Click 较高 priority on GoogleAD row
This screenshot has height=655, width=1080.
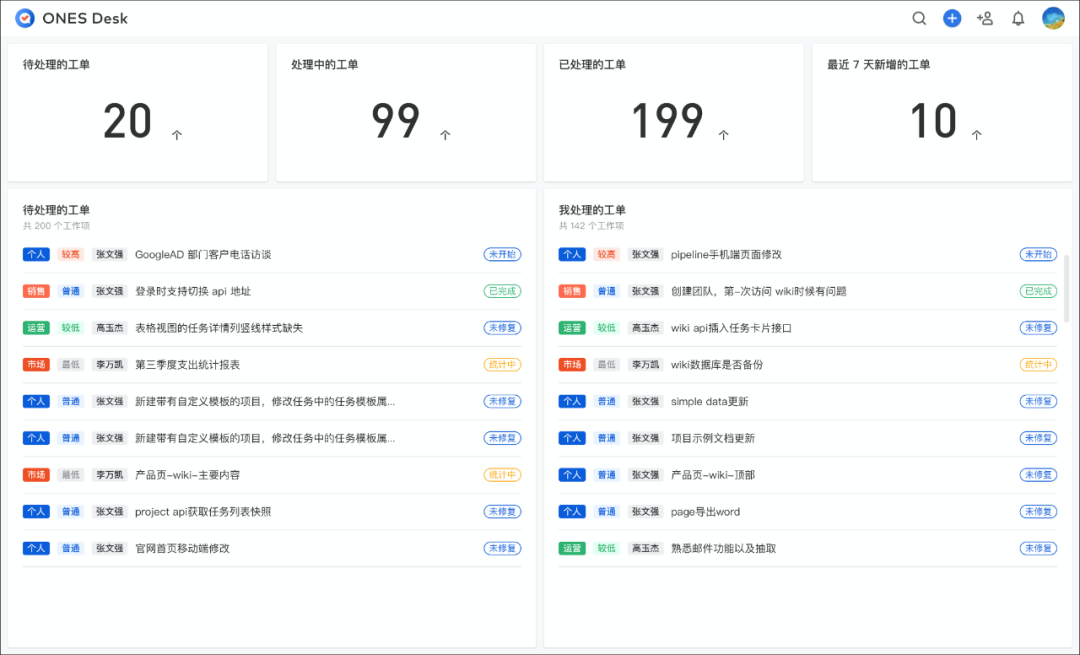click(70, 254)
